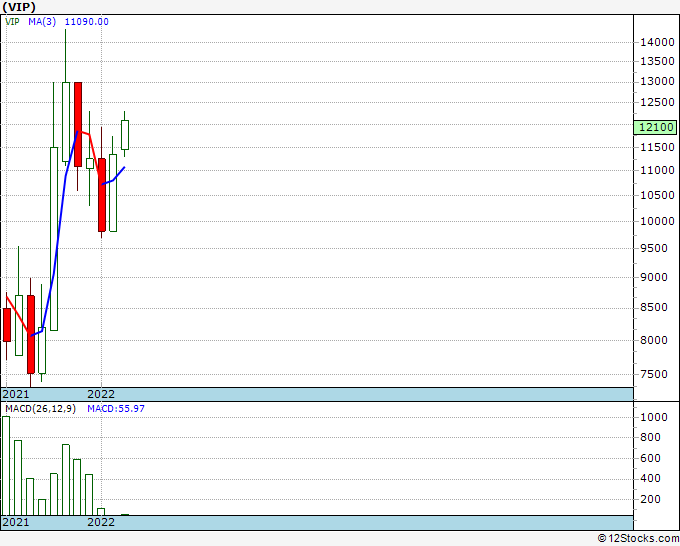The width and height of the screenshot is (680, 546).
Task: Click the 13000 price axis label
Action: pyautogui.click(x=657, y=82)
